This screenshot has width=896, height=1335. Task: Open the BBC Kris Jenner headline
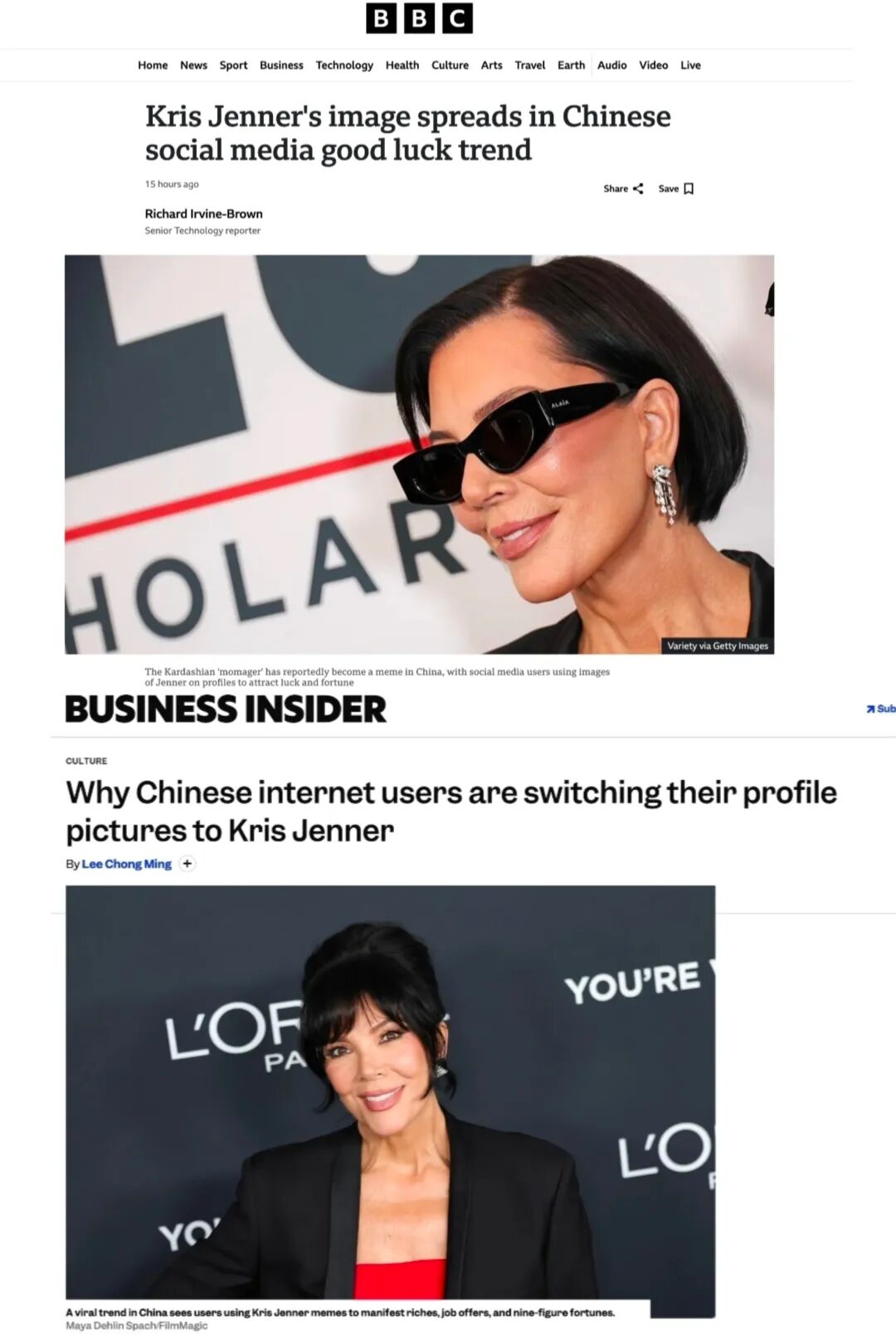[x=407, y=133]
